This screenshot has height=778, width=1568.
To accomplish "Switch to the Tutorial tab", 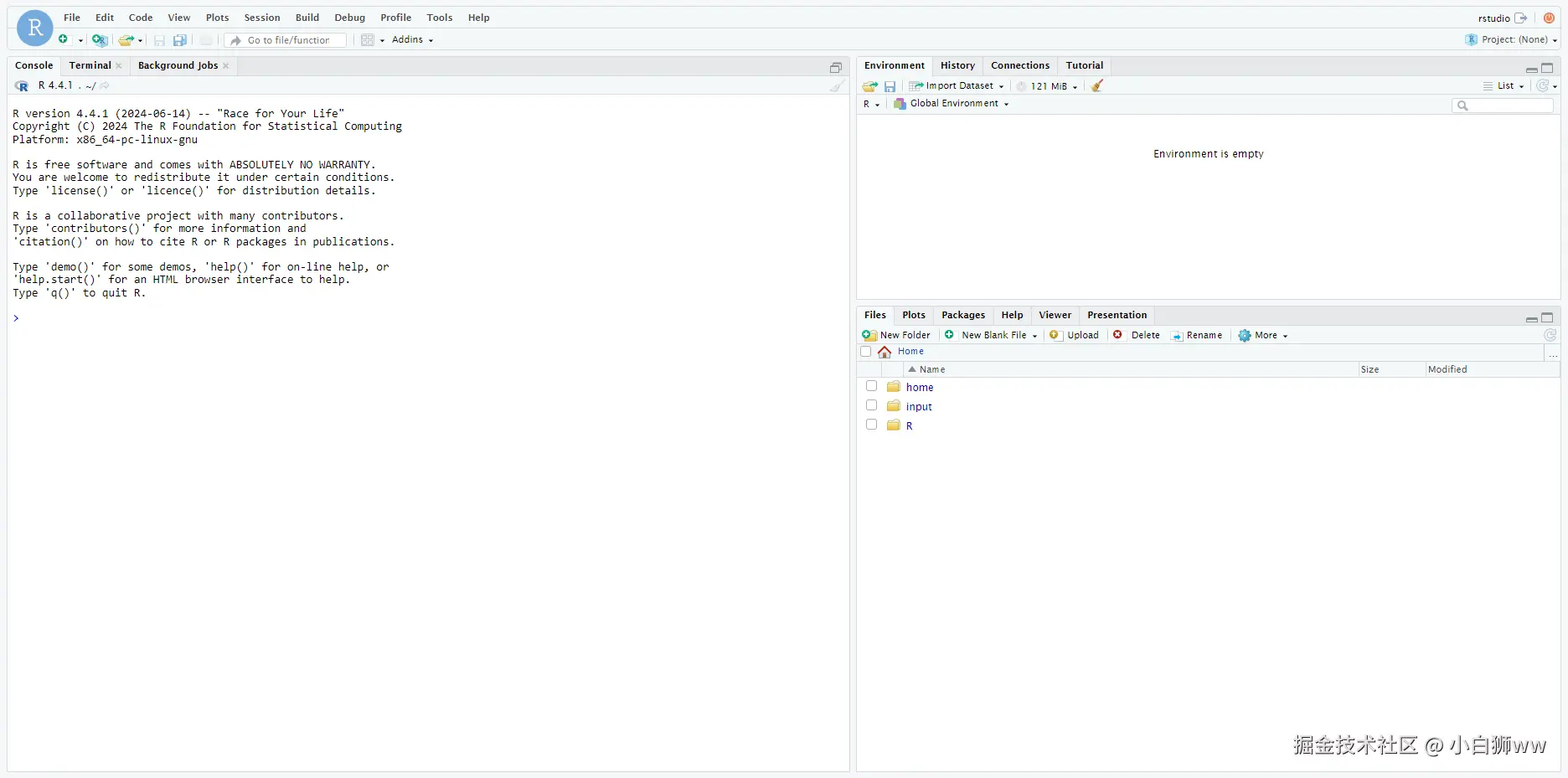I will [x=1085, y=65].
